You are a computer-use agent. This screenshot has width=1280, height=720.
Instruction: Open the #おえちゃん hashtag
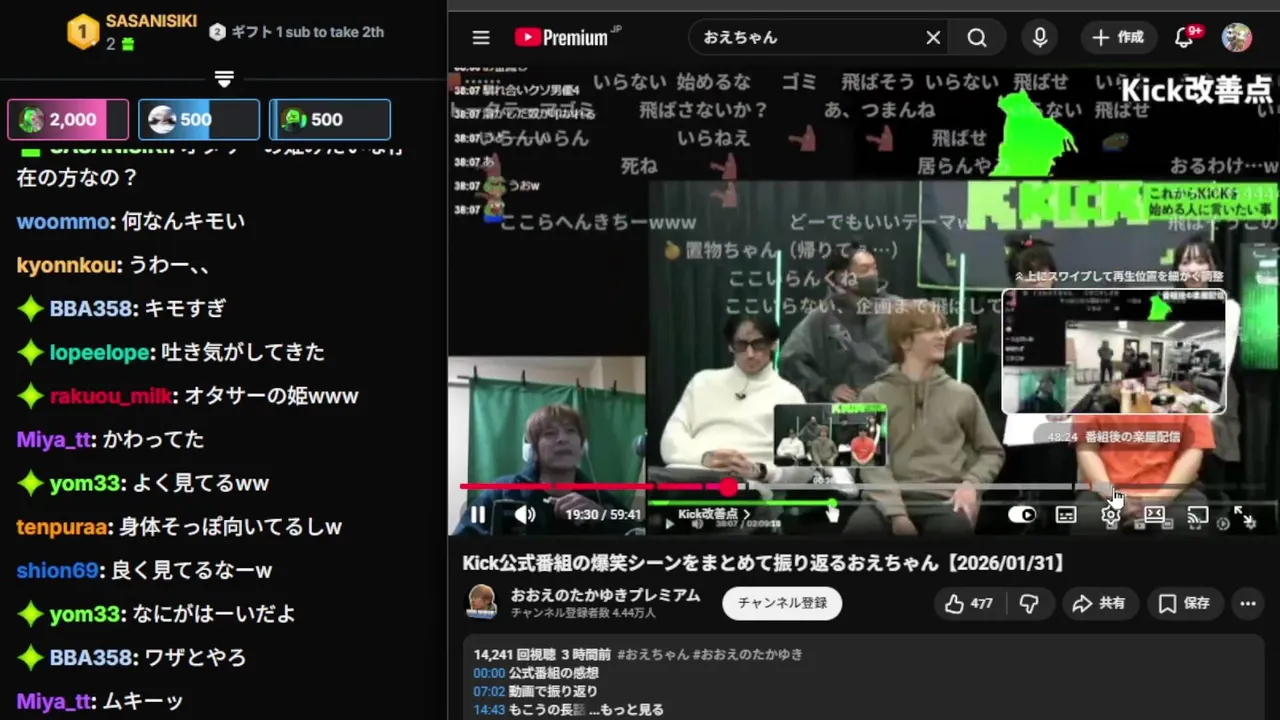point(653,654)
